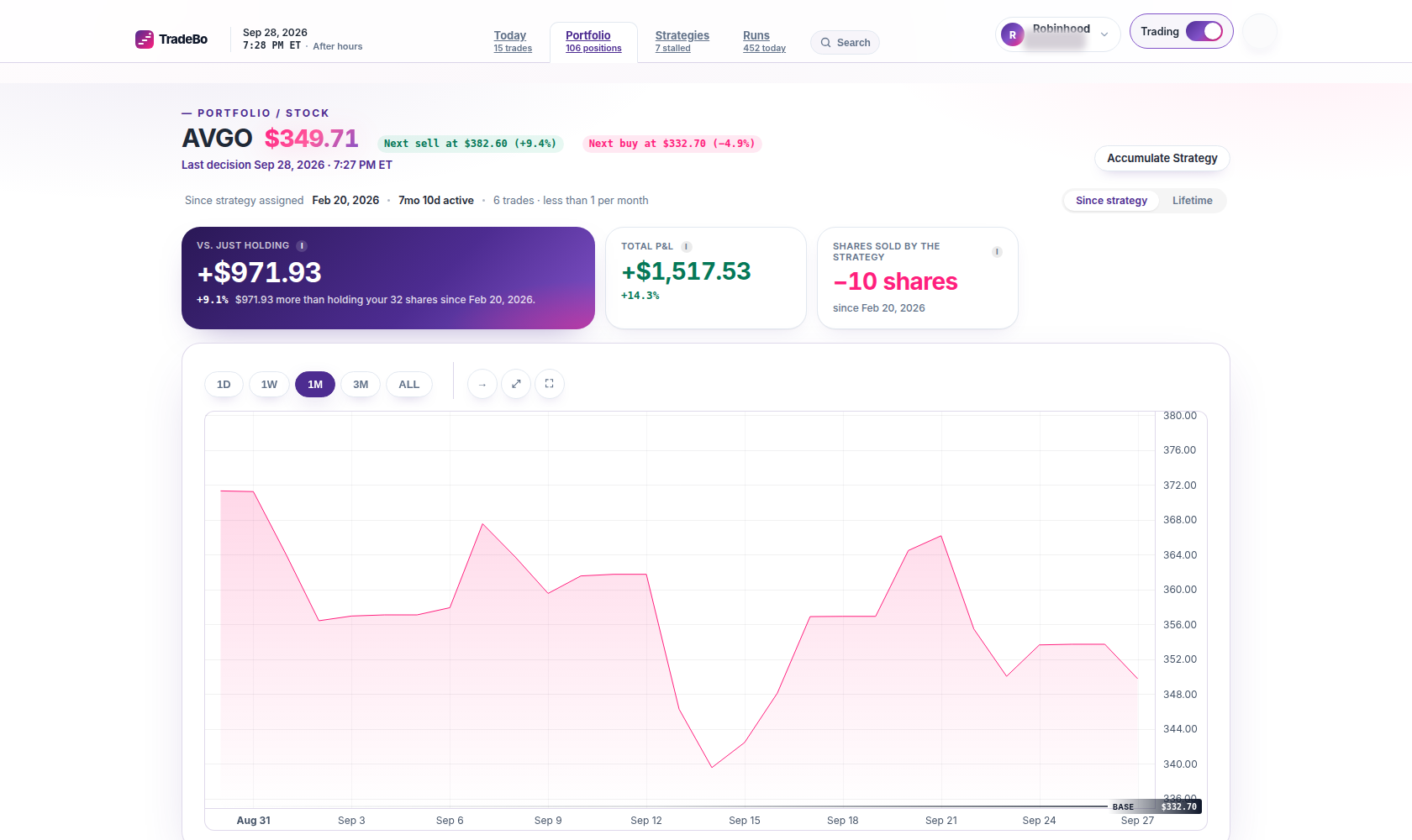The height and width of the screenshot is (840, 1412).
Task: Click the blank round button beside Trading
Action: point(1260,32)
